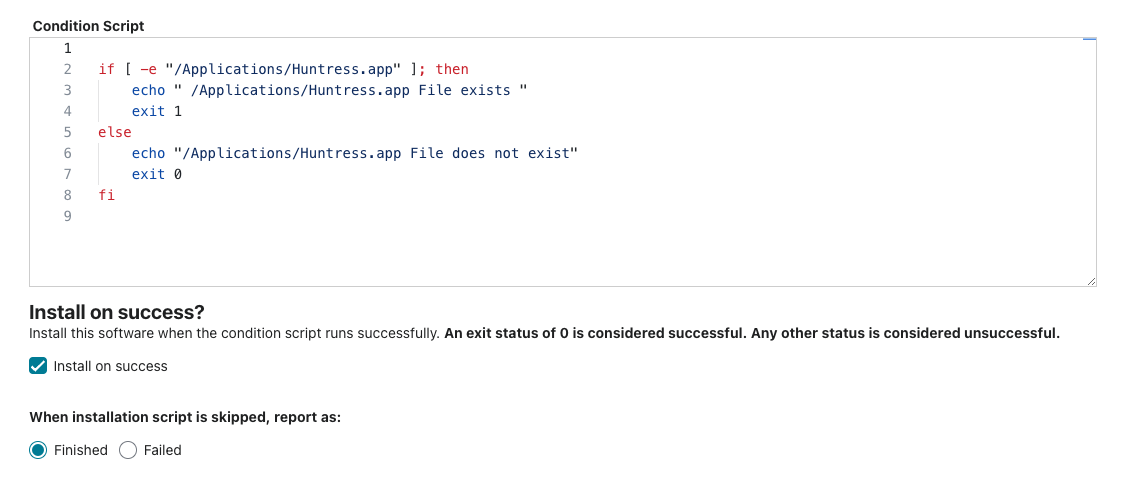Choose the Failed radio button

point(128,450)
